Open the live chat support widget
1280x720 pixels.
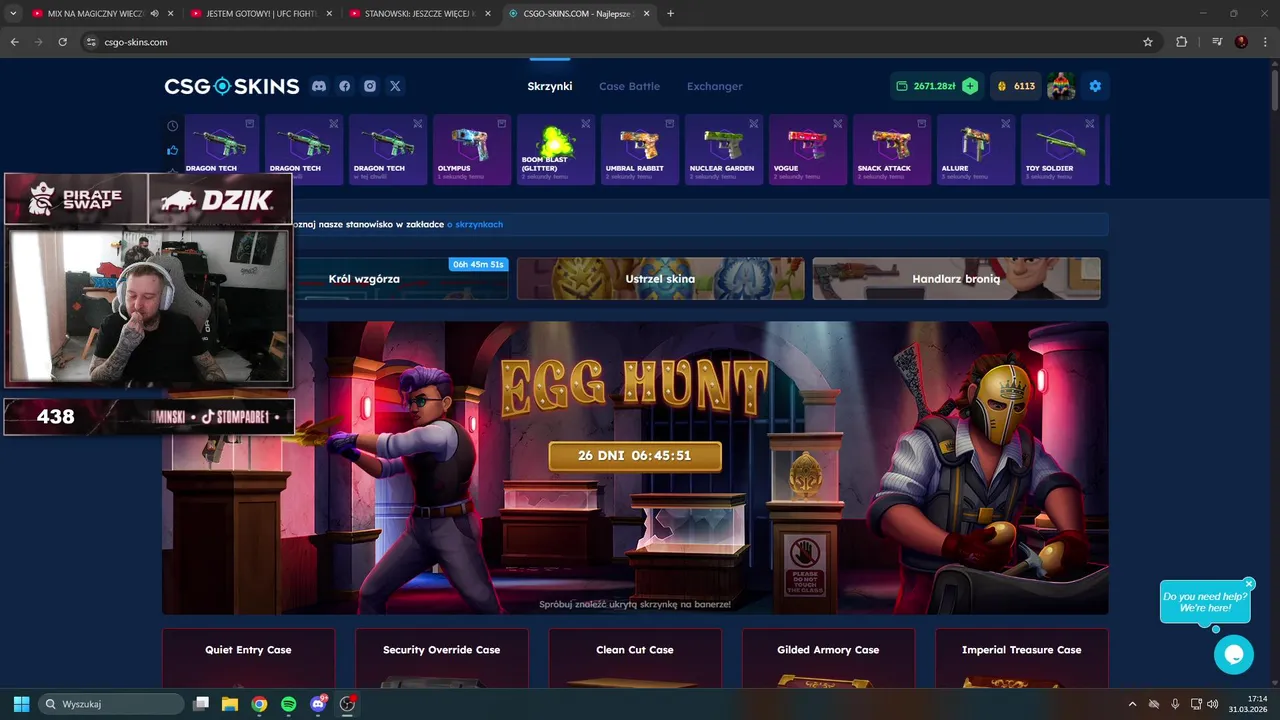click(x=1233, y=655)
